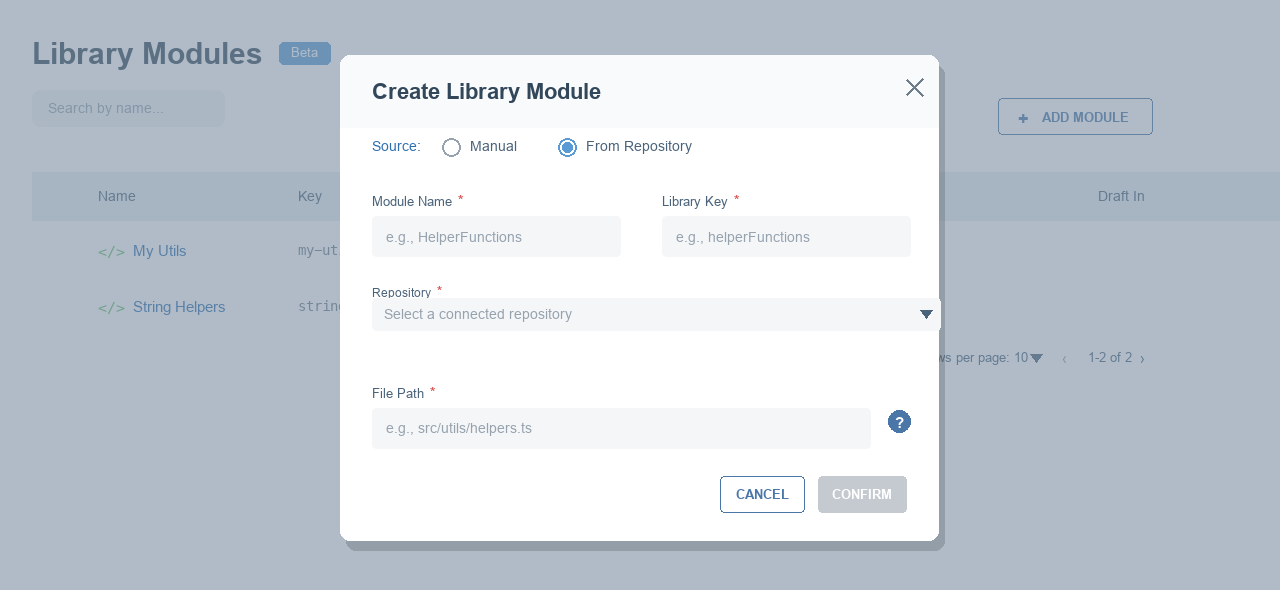
Task: Go to the next results page arrow
Action: pyautogui.click(x=1142, y=358)
